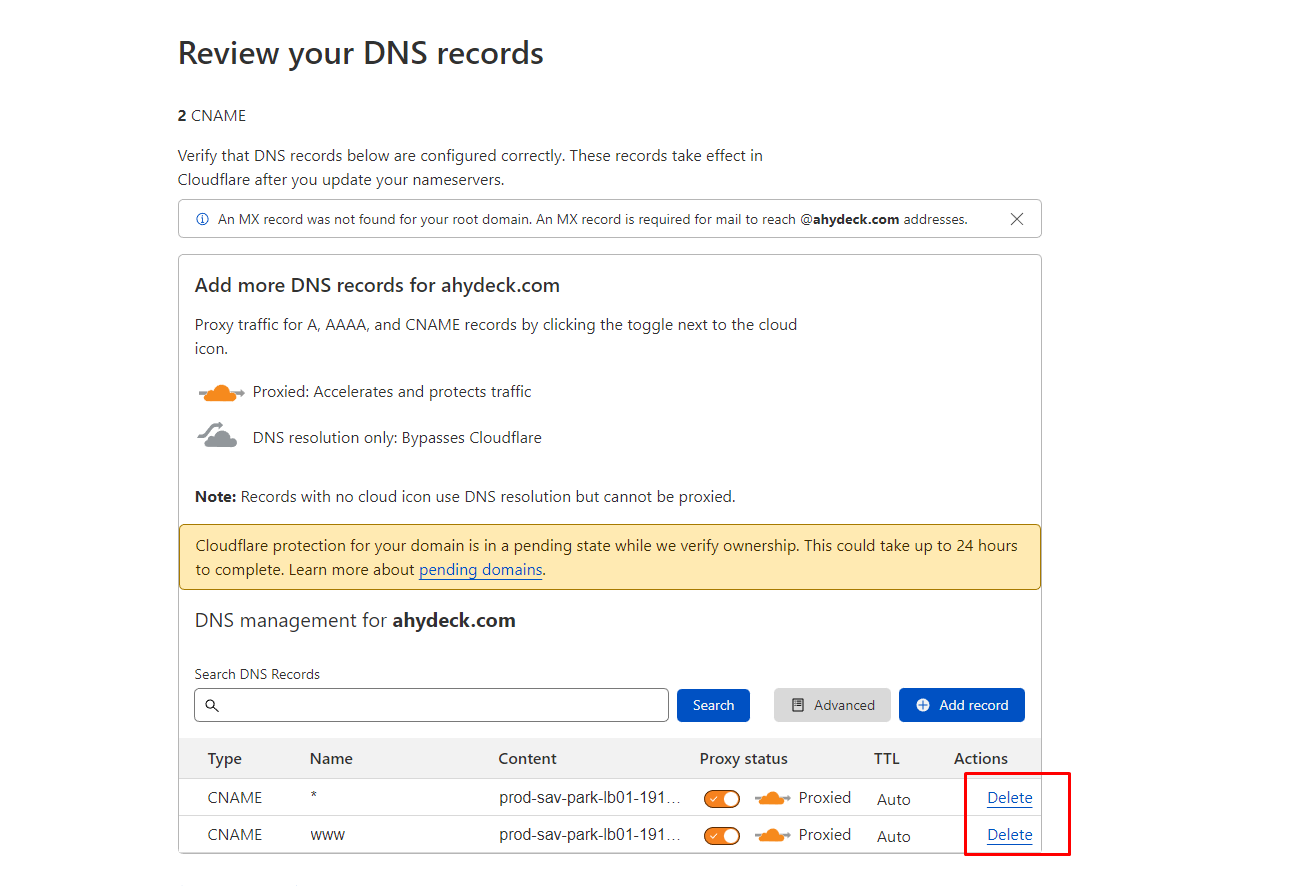Click the blue Search button
The image size is (1299, 886).
pos(713,705)
